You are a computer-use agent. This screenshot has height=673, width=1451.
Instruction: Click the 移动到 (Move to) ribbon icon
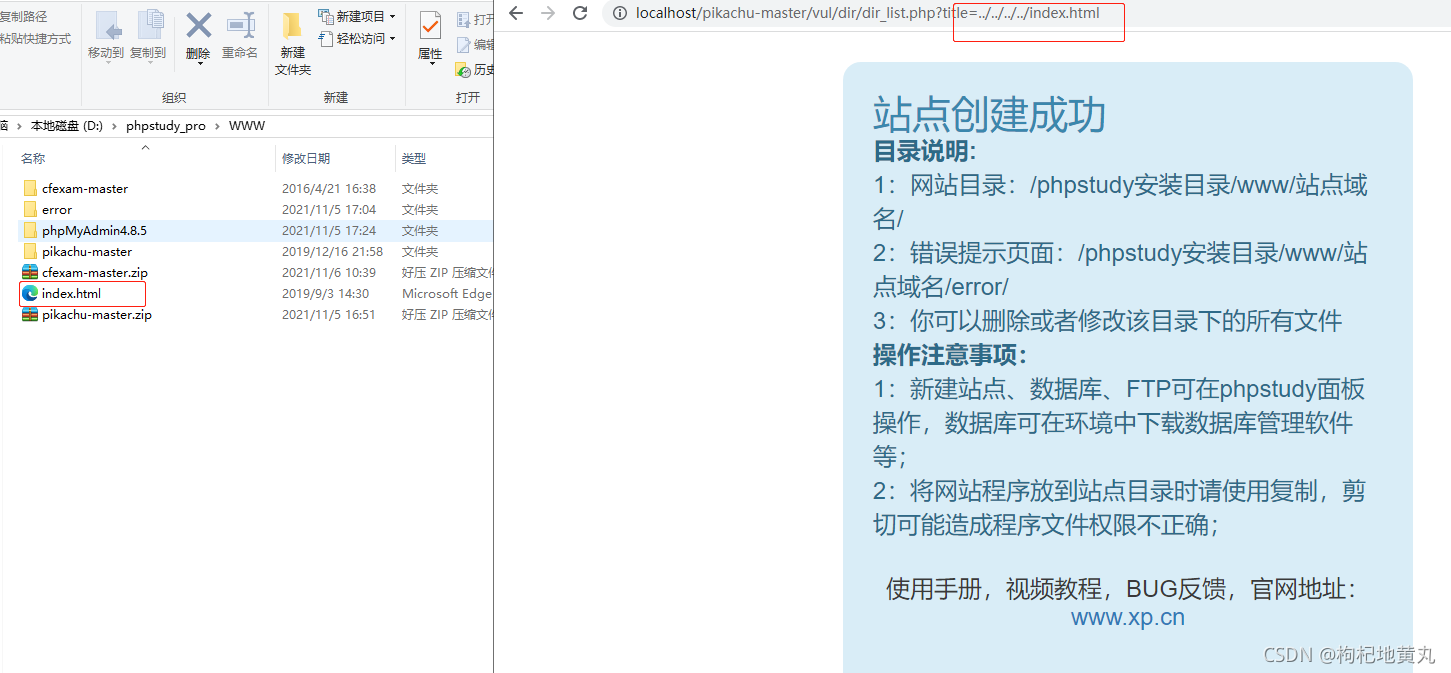pos(107,26)
